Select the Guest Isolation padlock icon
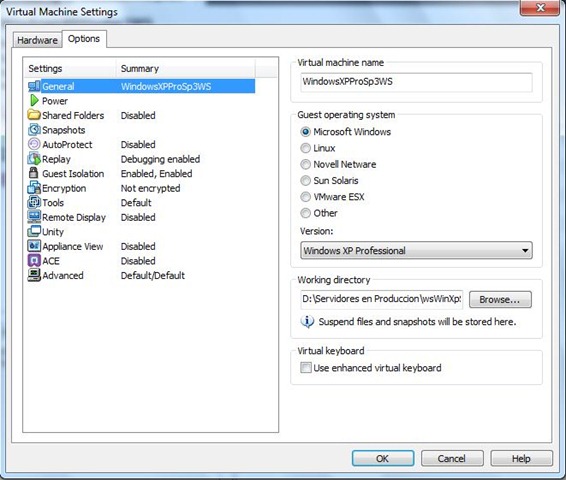Image resolution: width=566 pixels, height=480 pixels. [x=34, y=173]
